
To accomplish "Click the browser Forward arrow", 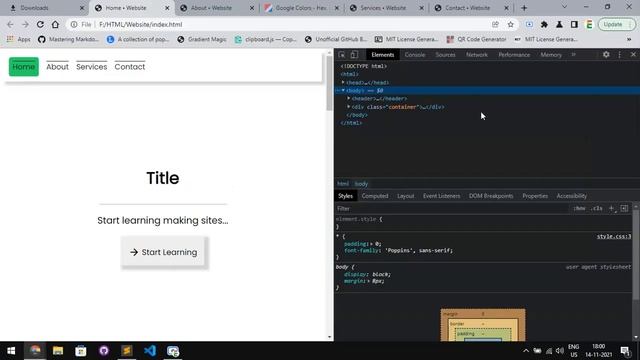I will pyautogui.click(x=25, y=24).
